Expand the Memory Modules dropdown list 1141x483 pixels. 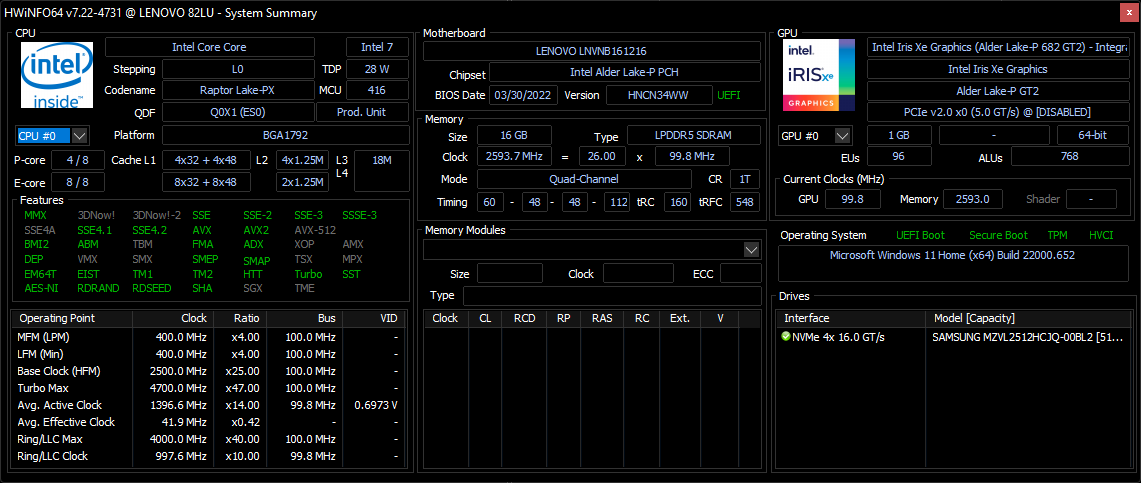coord(752,250)
